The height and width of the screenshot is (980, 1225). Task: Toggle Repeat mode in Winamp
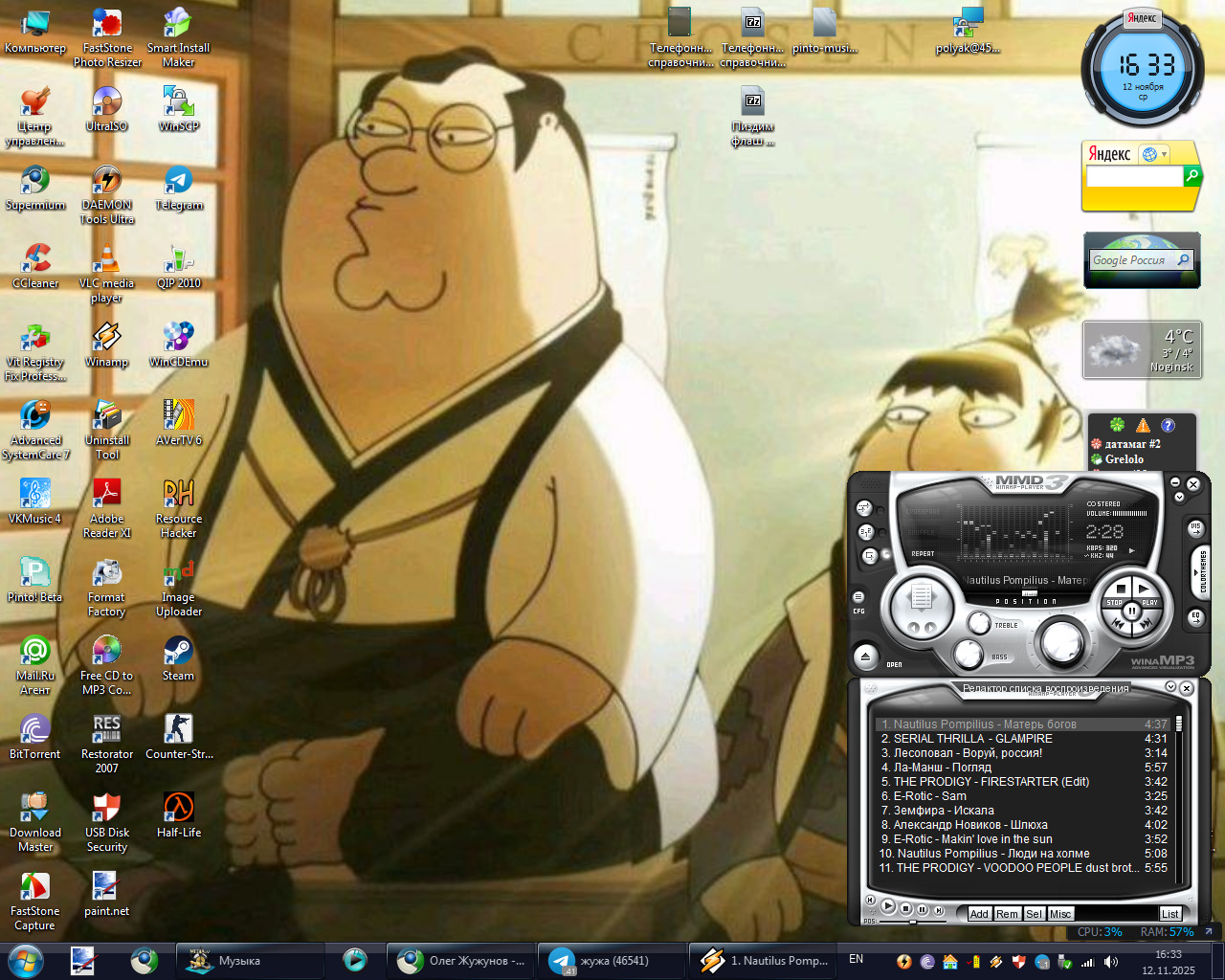pyautogui.click(x=870, y=555)
